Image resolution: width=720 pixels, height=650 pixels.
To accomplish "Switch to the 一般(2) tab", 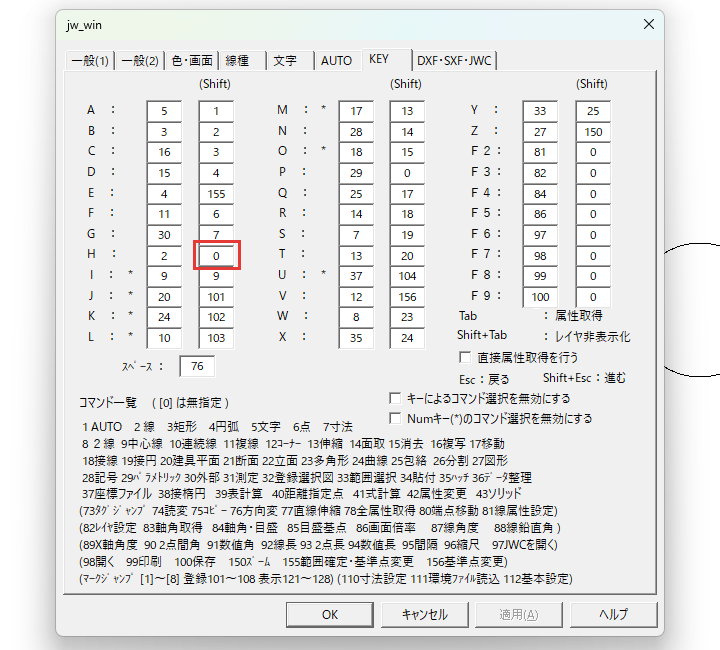I will click(x=140, y=61).
